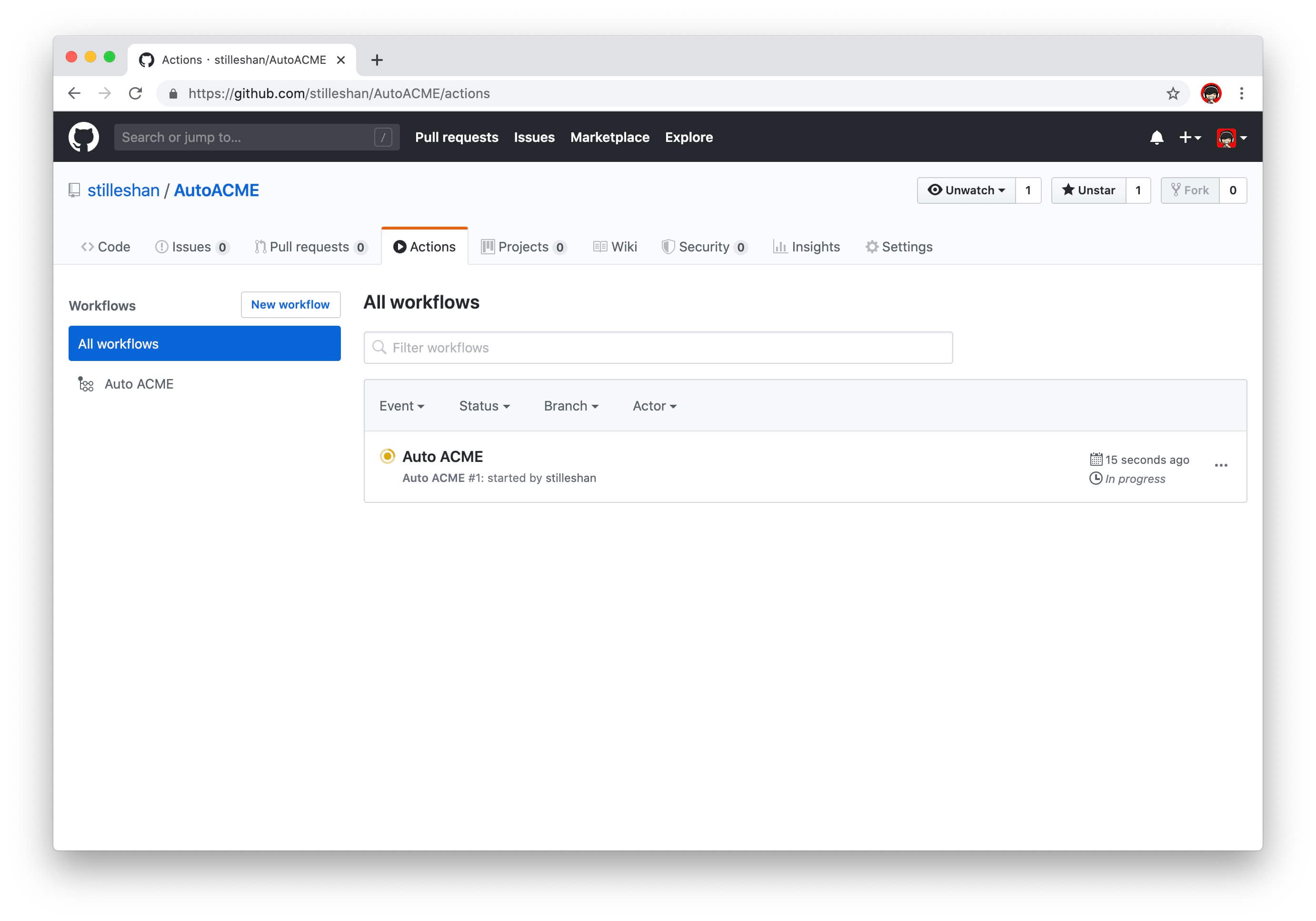This screenshot has width=1316, height=921.
Task: Open the Auto ACME workflow run title
Action: click(442, 456)
